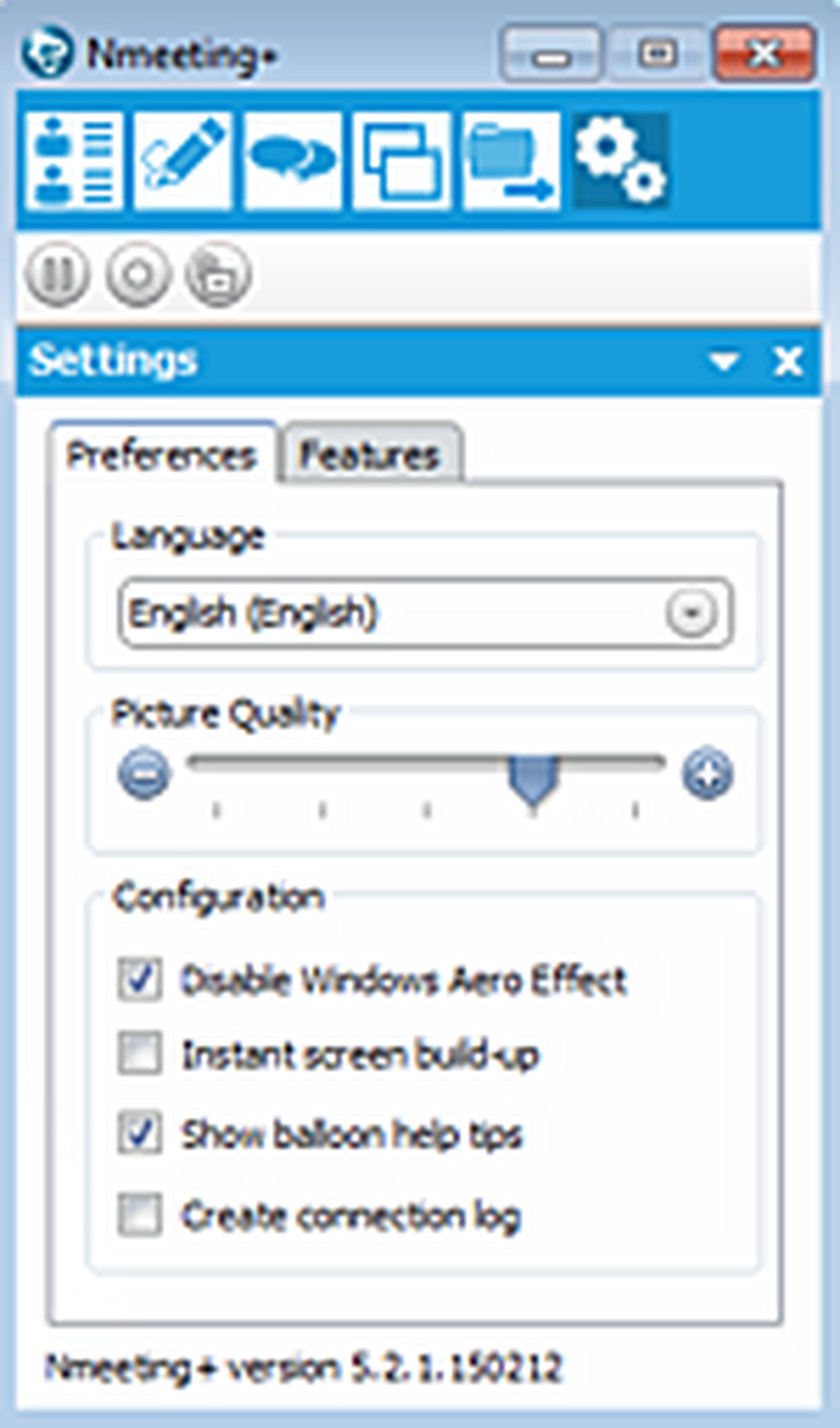Switch to the Features tab
This screenshot has height=1428, width=840.
coord(370,455)
